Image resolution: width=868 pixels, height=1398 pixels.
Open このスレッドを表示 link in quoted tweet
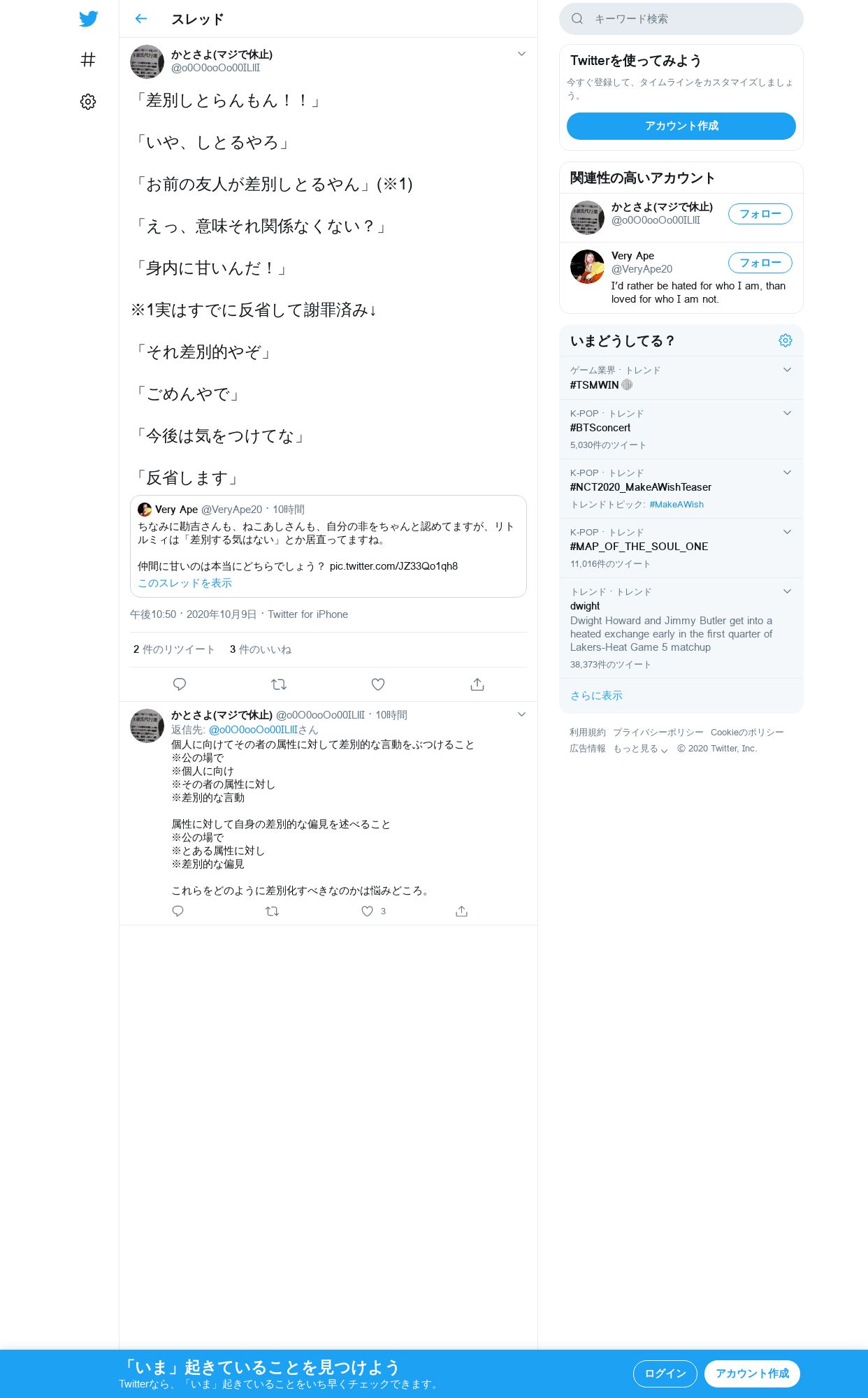[x=185, y=583]
